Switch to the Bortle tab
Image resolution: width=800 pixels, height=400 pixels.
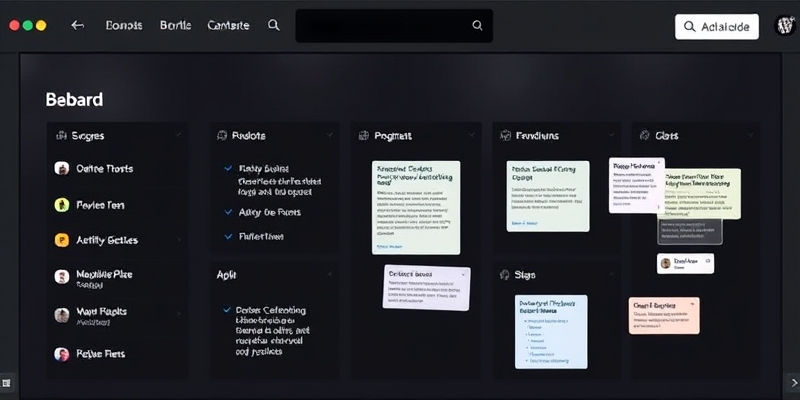[175, 26]
